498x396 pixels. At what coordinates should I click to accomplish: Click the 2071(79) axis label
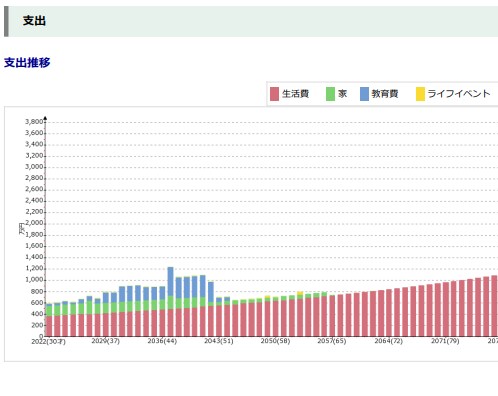[x=445, y=341]
